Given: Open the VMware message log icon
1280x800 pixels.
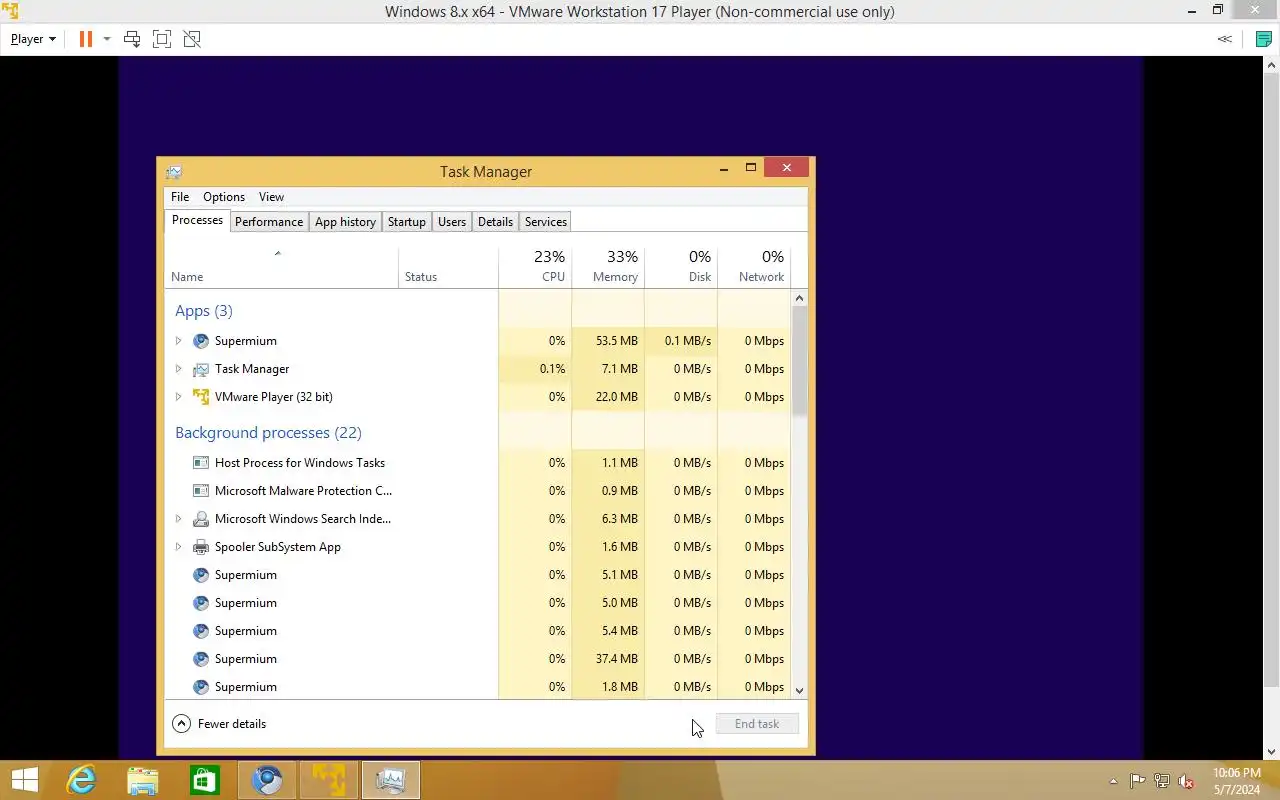Looking at the screenshot, I should point(1264,39).
